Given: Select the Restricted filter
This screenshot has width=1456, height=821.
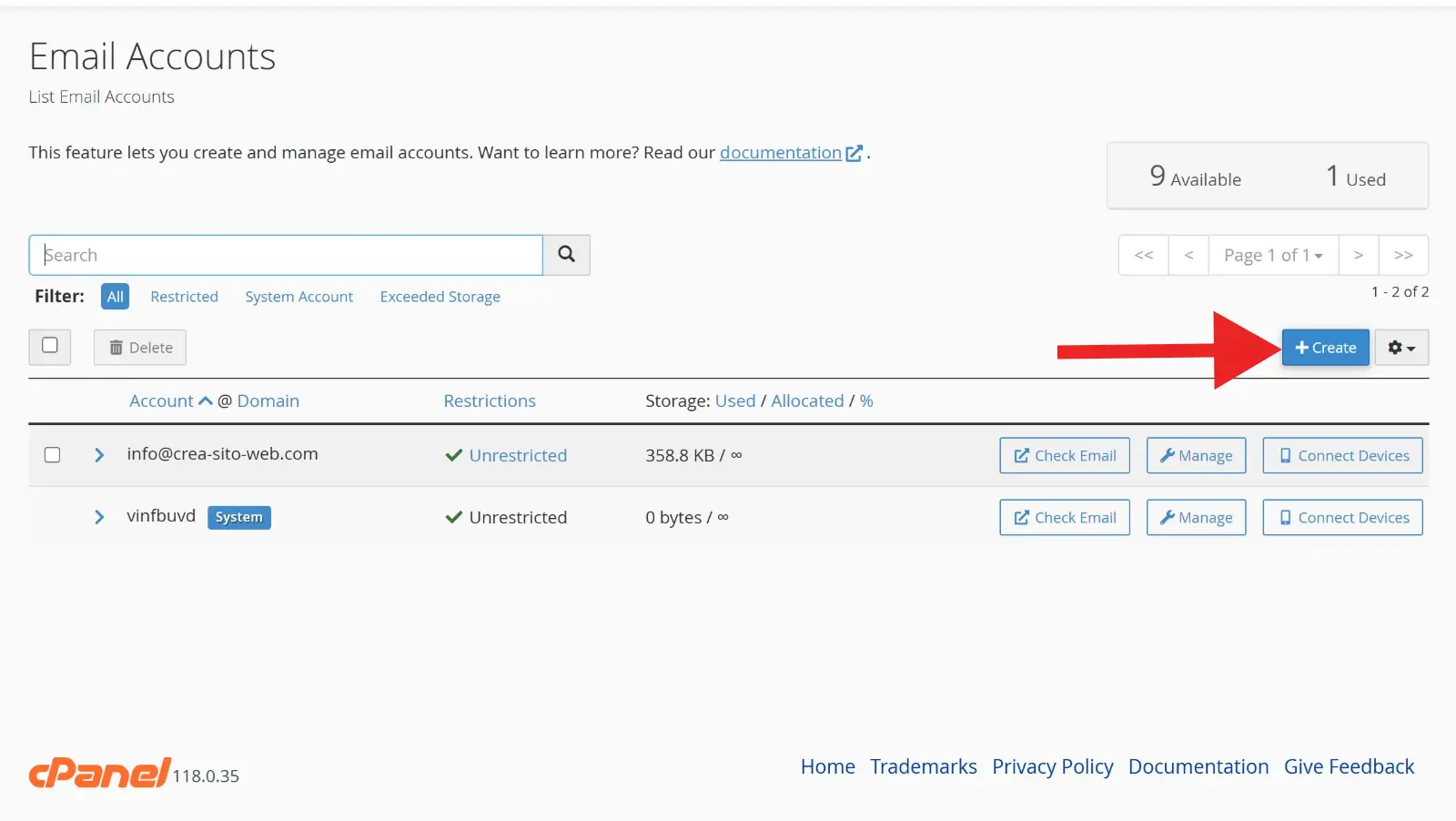Looking at the screenshot, I should click(184, 297).
